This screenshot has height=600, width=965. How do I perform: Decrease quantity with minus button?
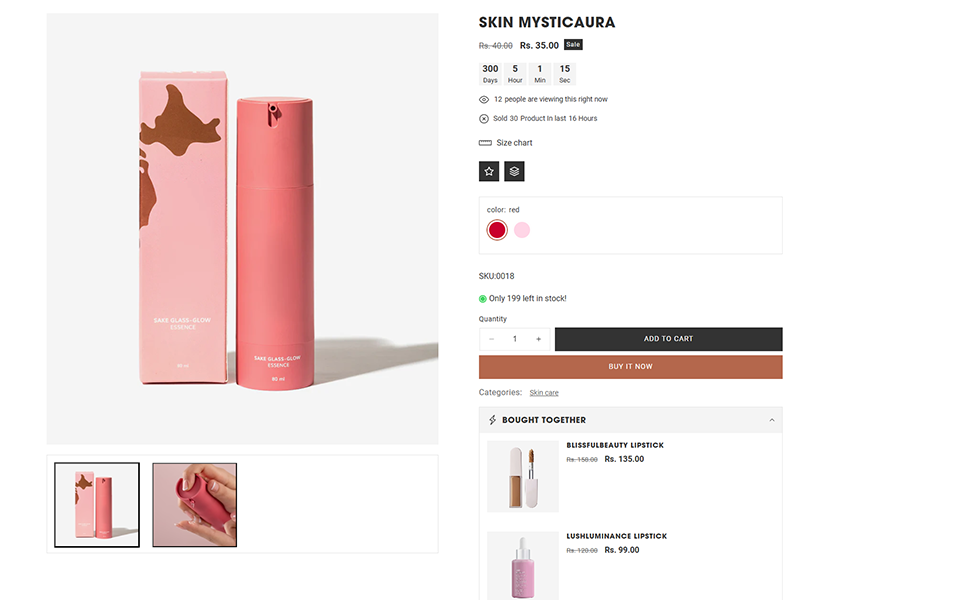(x=491, y=339)
